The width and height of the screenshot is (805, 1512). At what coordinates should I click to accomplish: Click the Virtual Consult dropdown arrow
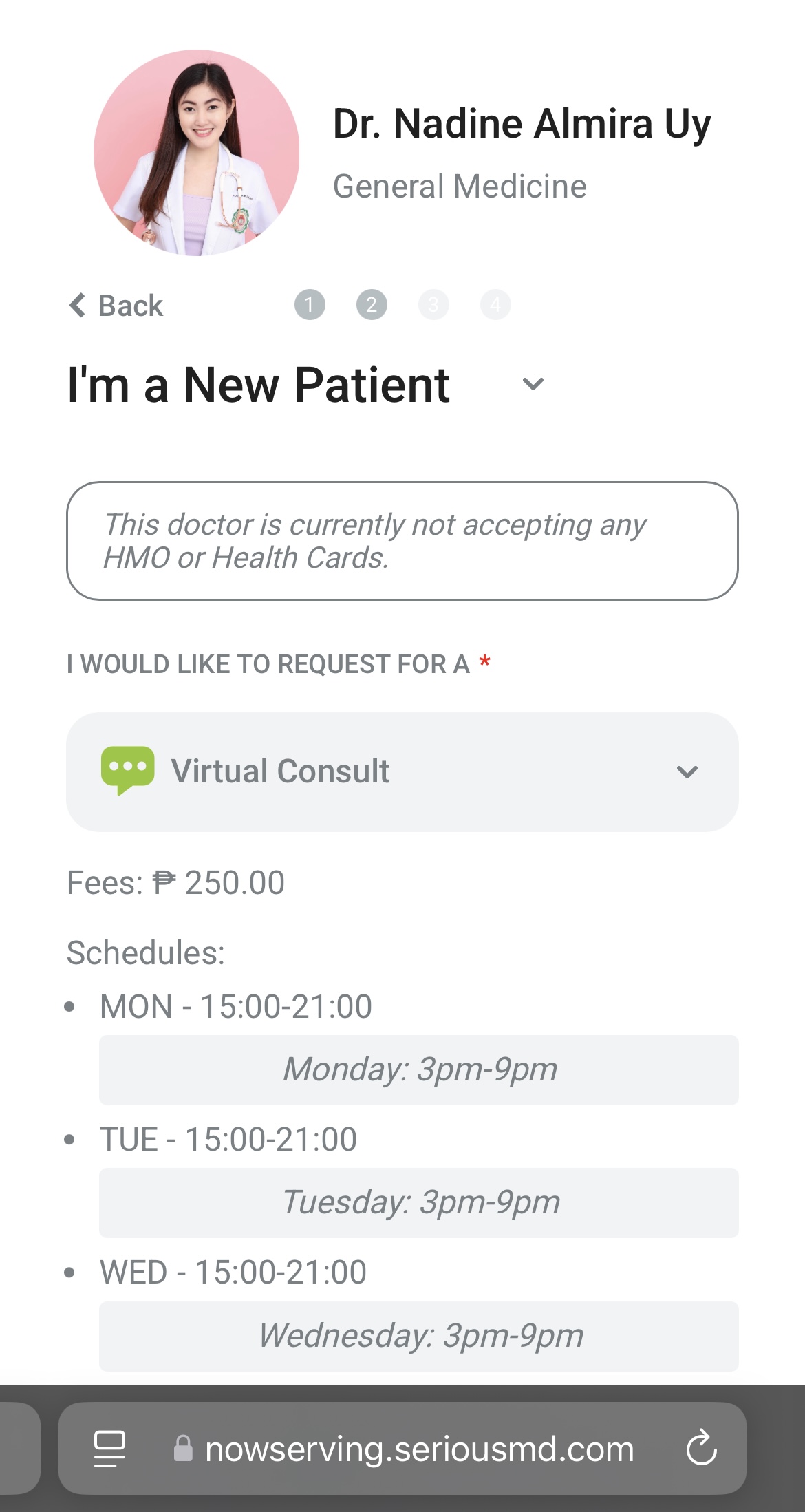[687, 772]
